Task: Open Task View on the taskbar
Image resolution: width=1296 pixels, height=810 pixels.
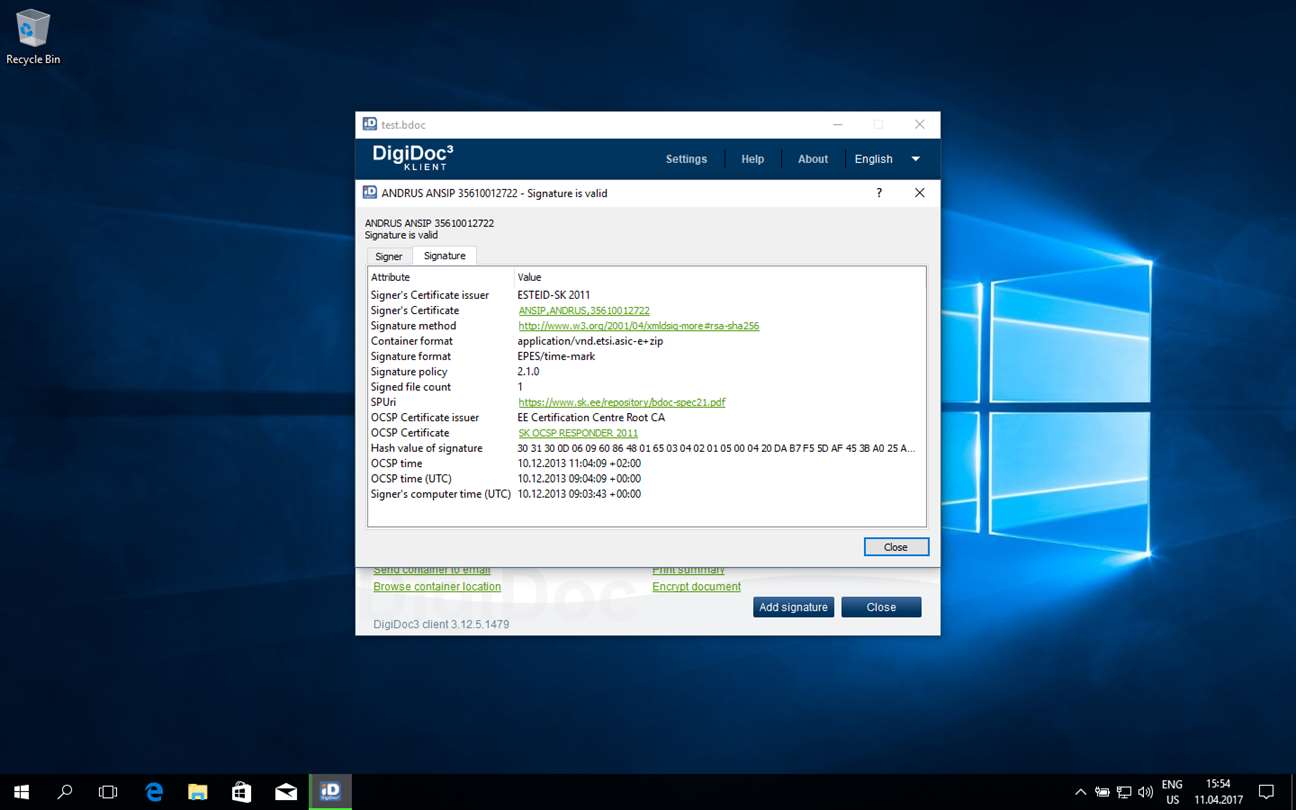Action: [108, 792]
